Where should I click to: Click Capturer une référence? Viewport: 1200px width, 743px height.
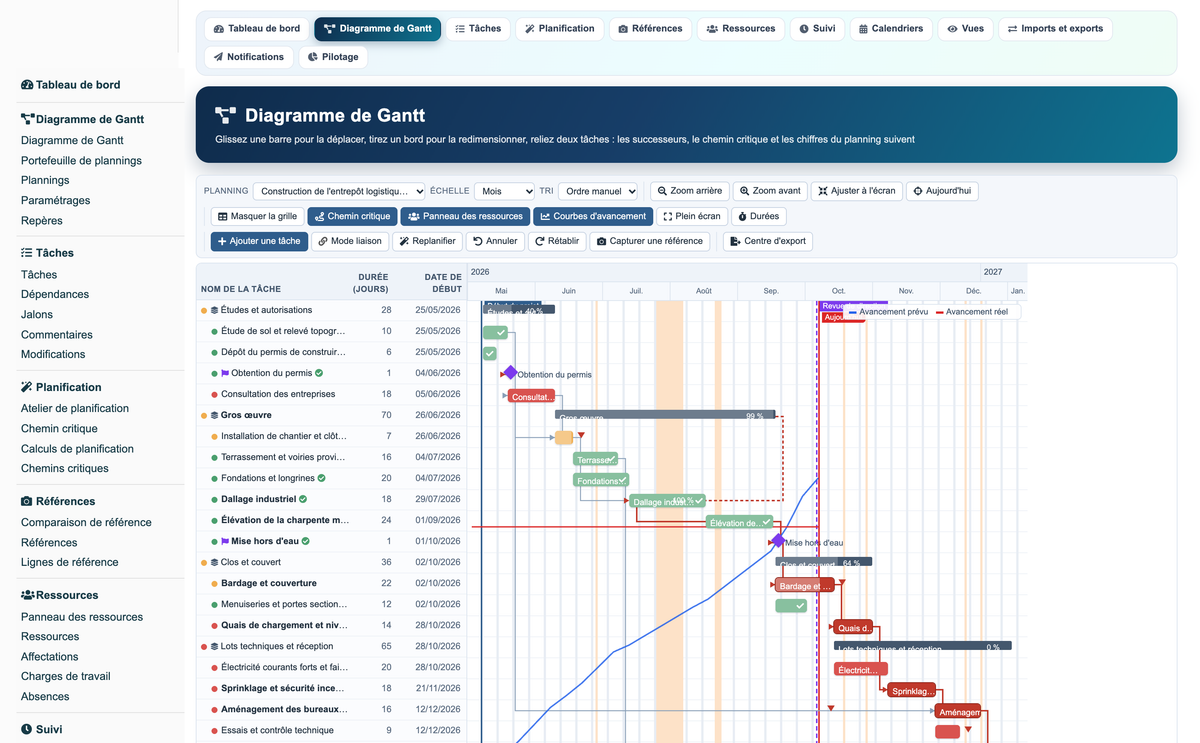pyautogui.click(x=650, y=241)
